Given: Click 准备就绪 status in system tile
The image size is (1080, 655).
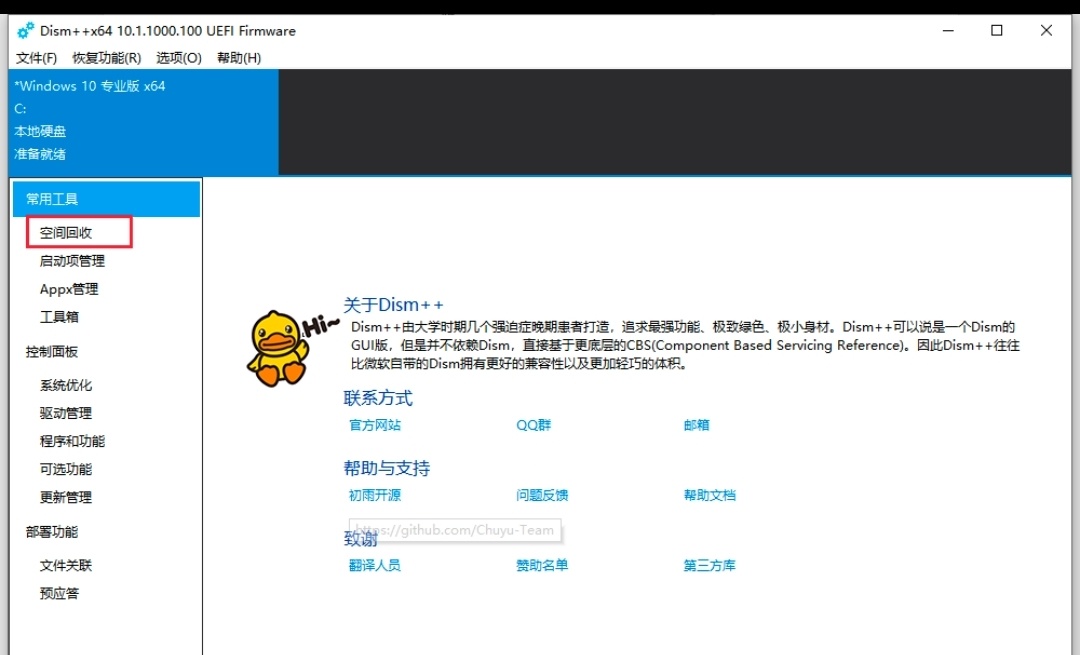Looking at the screenshot, I should point(40,154).
